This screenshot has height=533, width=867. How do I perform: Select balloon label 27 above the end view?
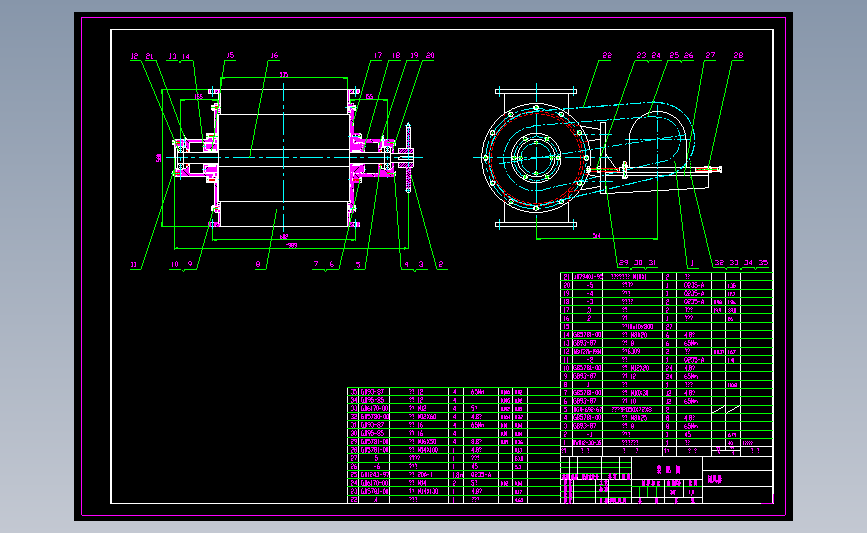(710, 55)
